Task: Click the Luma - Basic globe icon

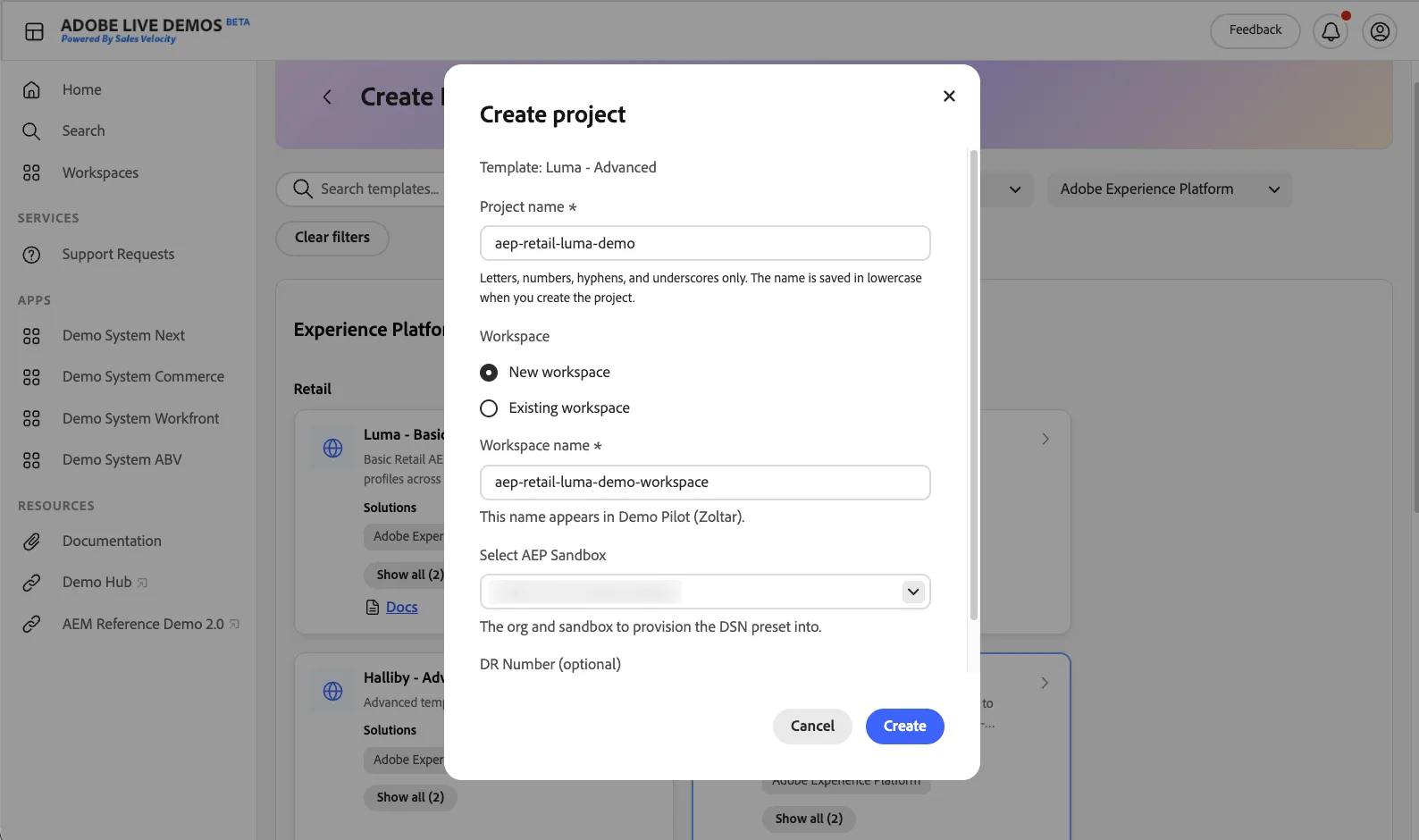Action: (332, 448)
